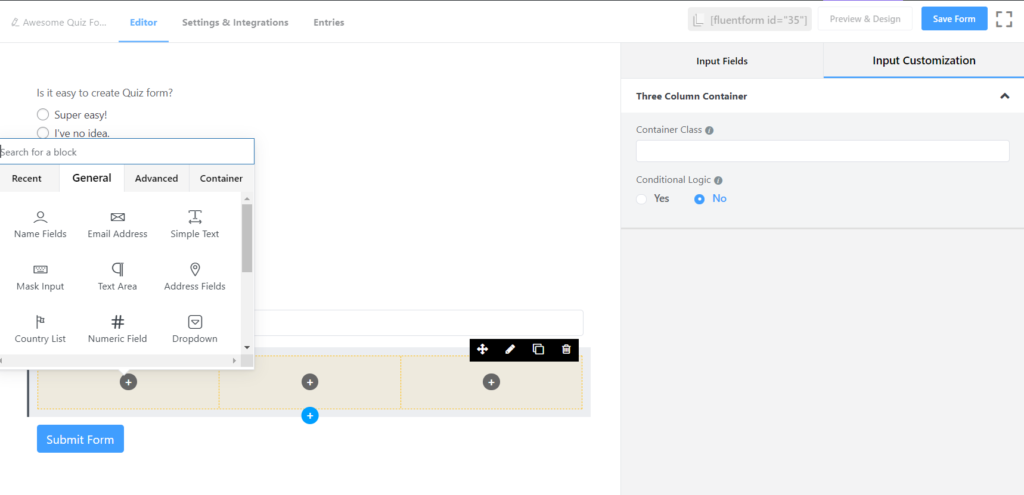
Task: Copy the fluentform id="35" shortcode
Action: pos(750,20)
